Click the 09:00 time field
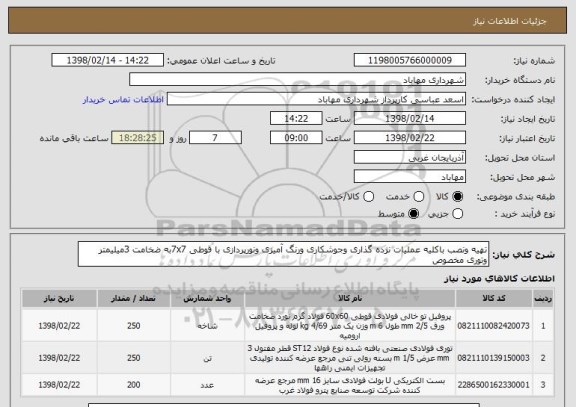This screenshot has height=407, width=576. 296,138
